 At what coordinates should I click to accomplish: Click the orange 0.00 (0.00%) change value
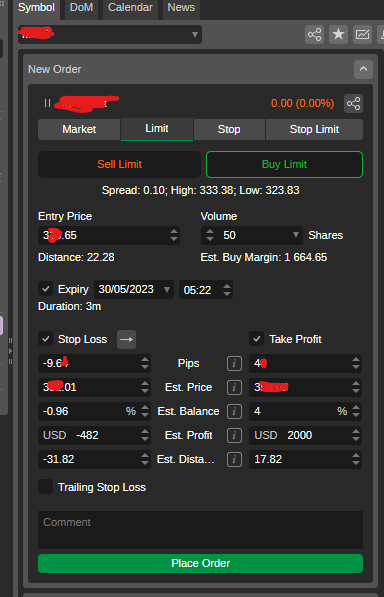pos(303,104)
